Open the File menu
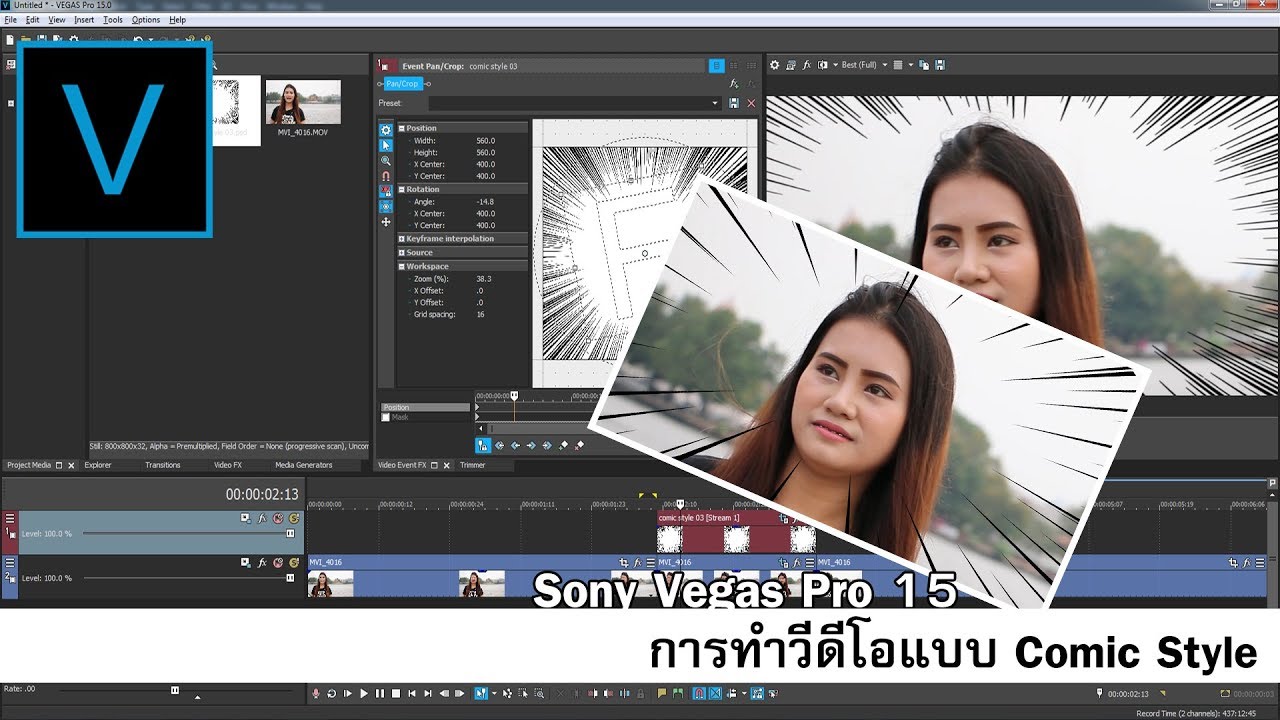Viewport: 1280px width, 720px height. tap(11, 20)
